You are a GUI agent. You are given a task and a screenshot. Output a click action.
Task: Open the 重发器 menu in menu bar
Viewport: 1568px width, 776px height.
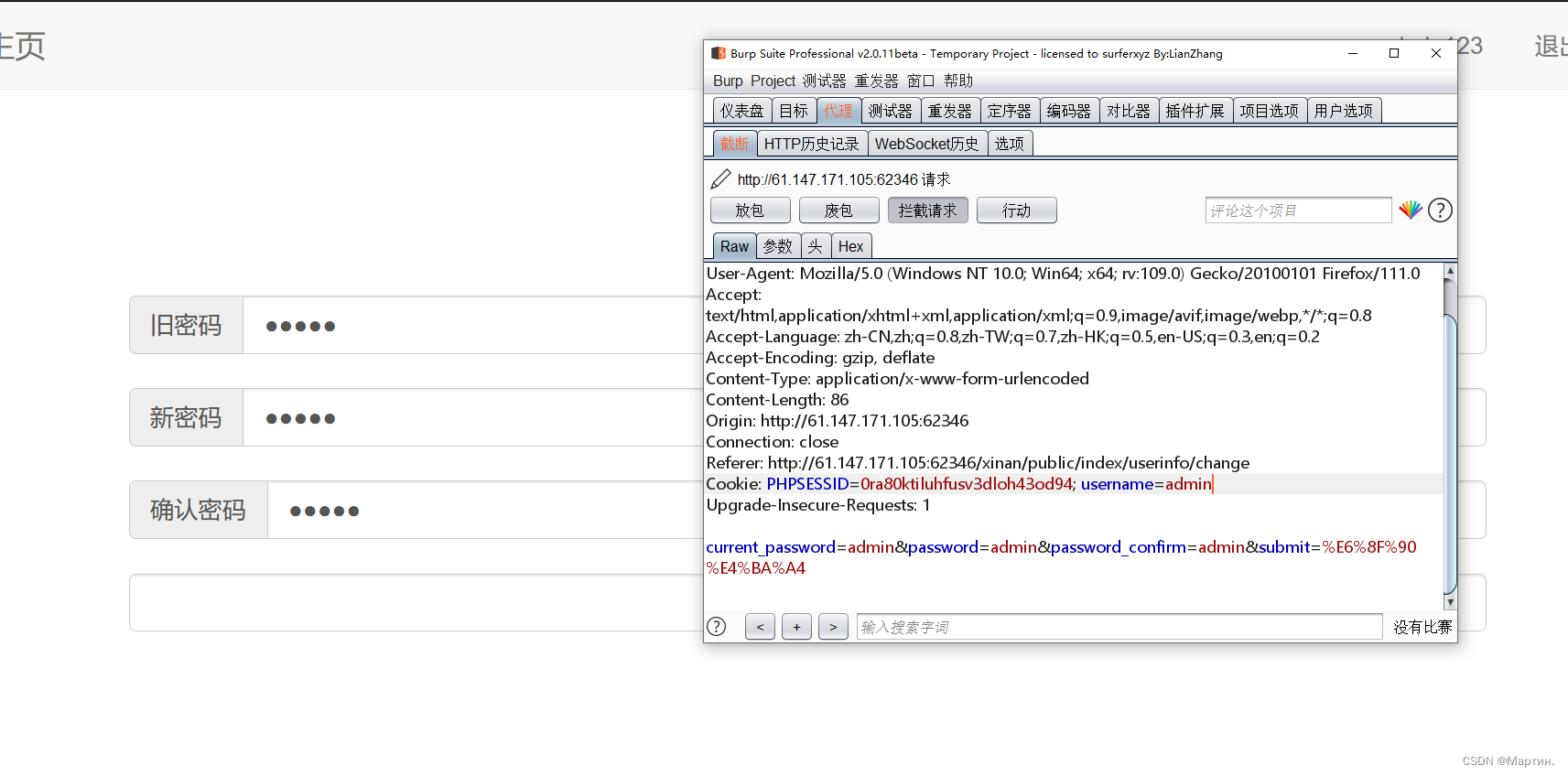(877, 81)
